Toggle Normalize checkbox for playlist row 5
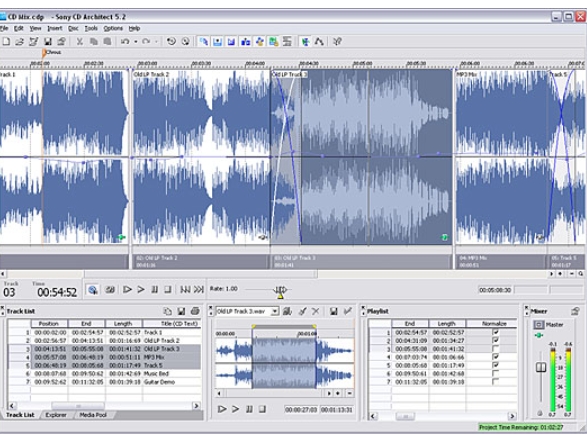Image resolution: width=587 pixels, height=435 pixels. [x=496, y=365]
